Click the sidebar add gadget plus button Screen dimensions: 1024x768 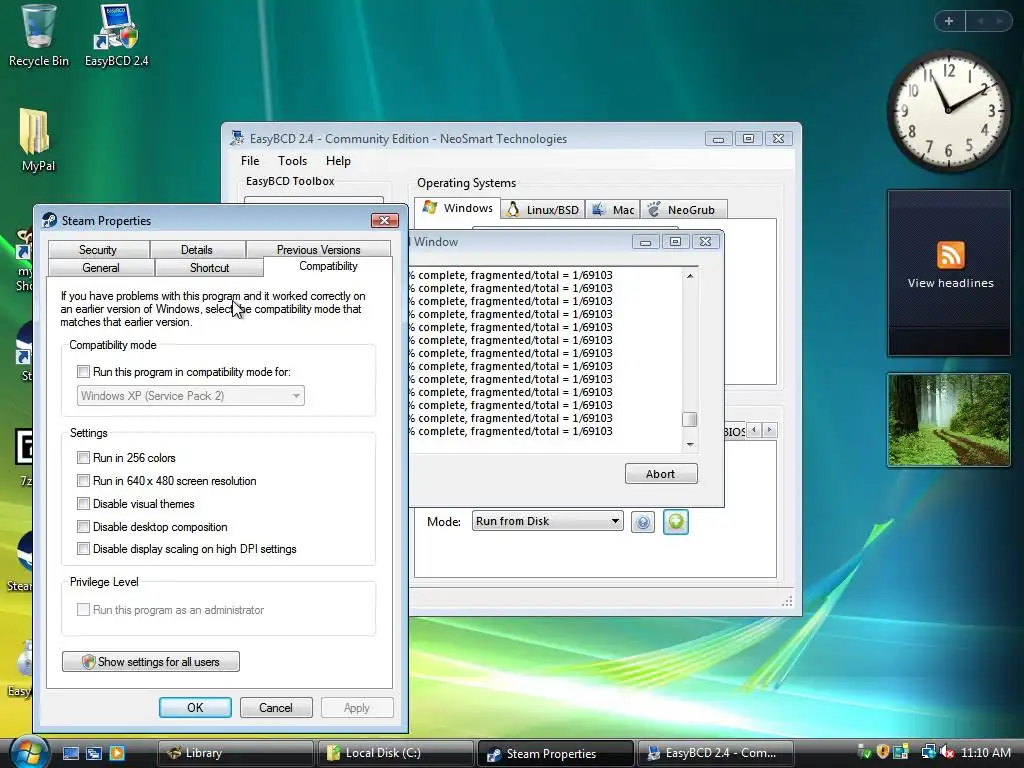point(949,22)
